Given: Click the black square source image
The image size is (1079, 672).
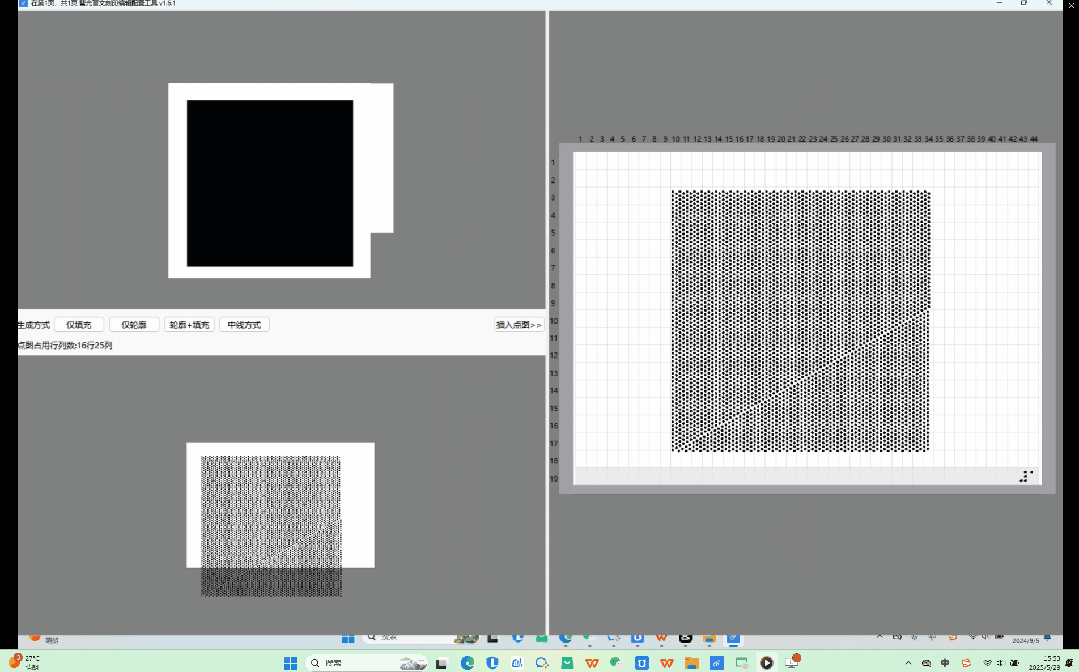Looking at the screenshot, I should [270, 183].
